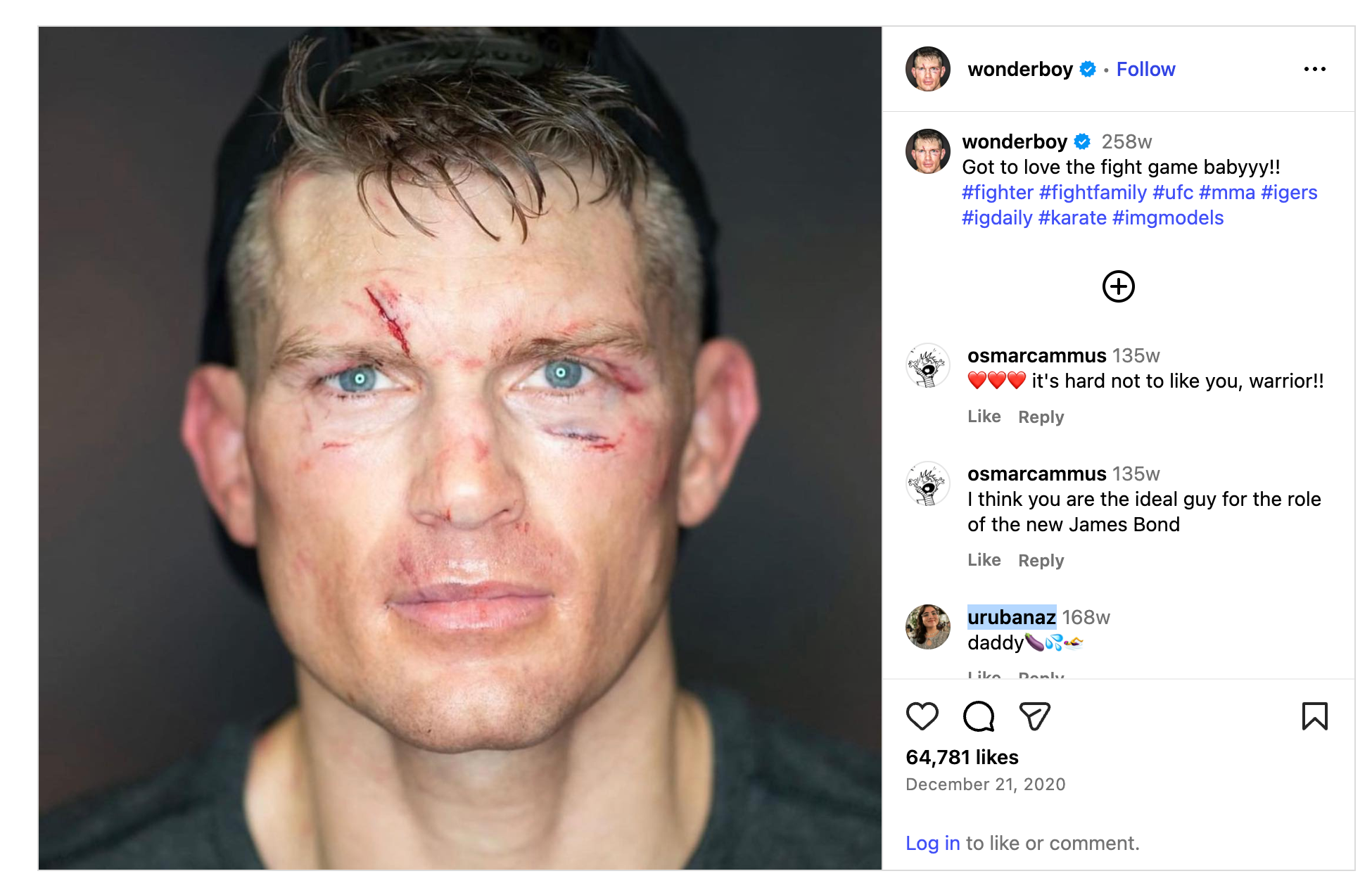The image size is (1372, 895).
Task: Click wonderboy avatar beside caption
Action: click(927, 151)
